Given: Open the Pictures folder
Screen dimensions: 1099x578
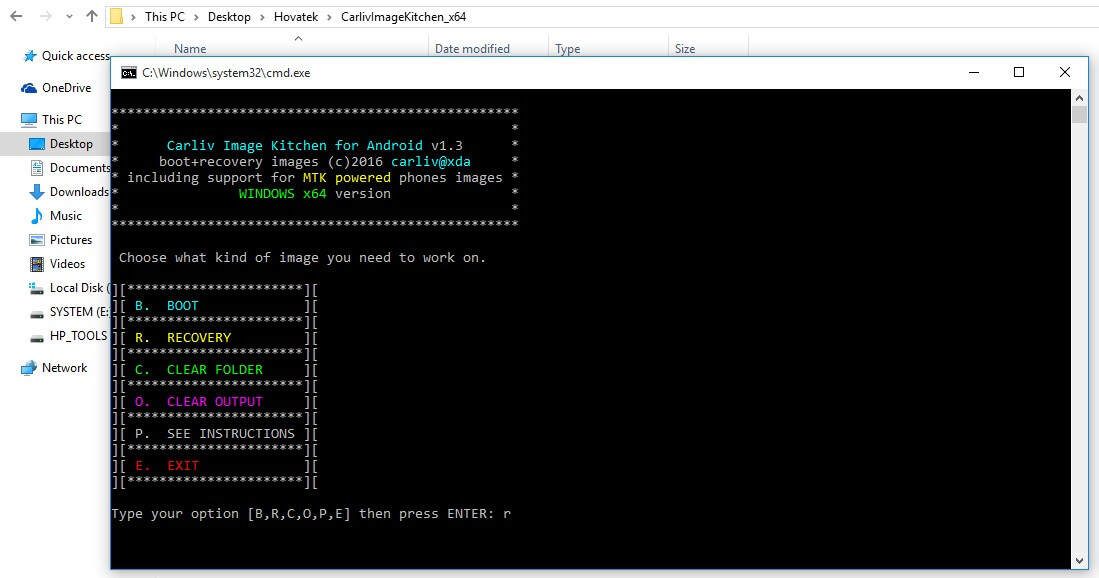Looking at the screenshot, I should click(x=70, y=239).
